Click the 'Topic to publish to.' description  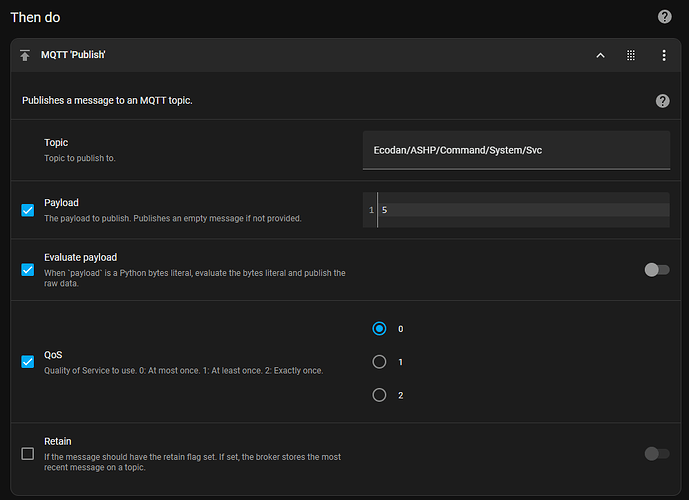(x=80, y=158)
